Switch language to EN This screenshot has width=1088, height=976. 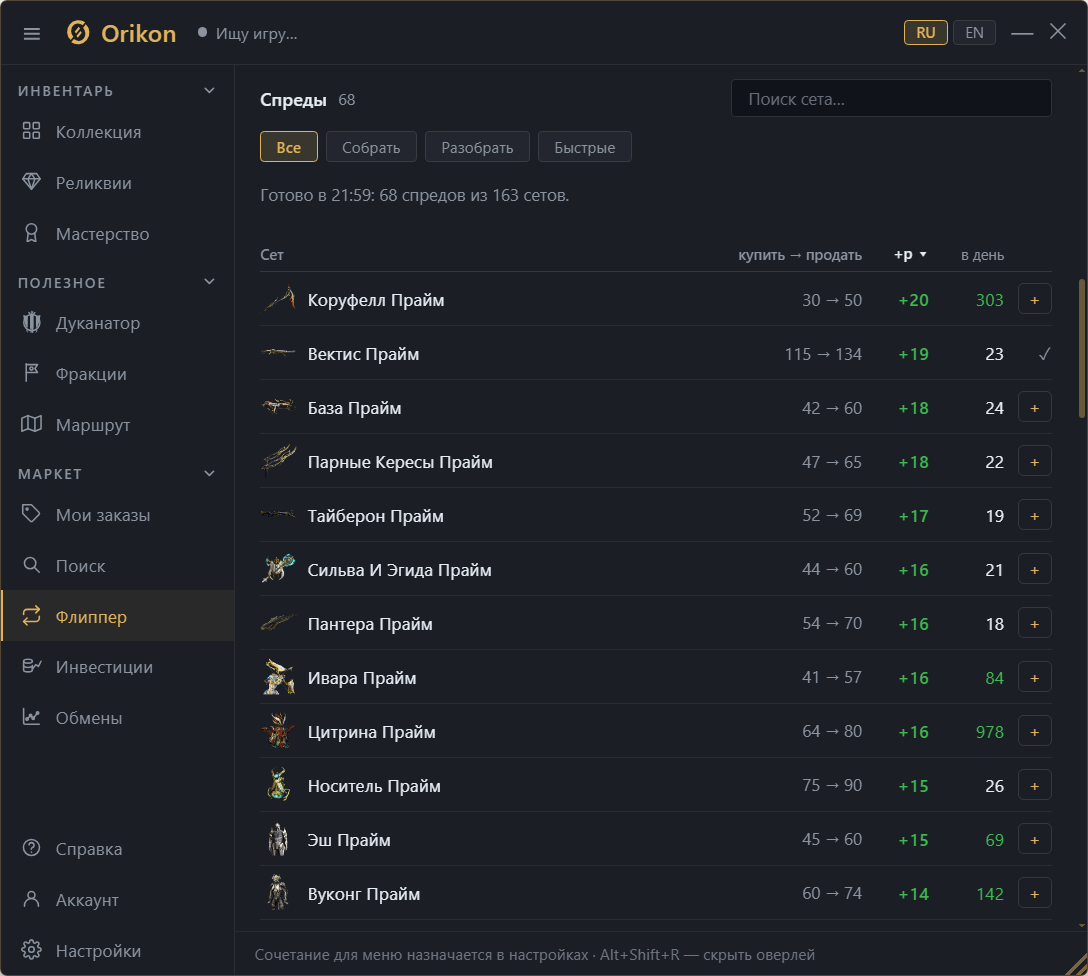point(974,33)
